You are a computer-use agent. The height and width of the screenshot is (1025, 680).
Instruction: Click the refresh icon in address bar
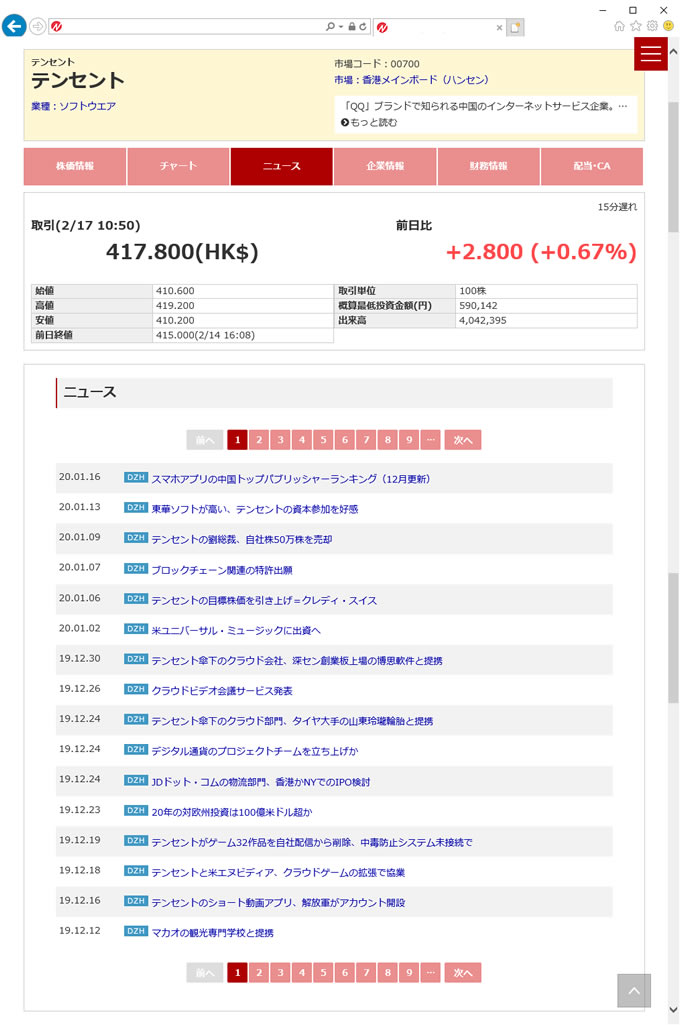point(362,27)
